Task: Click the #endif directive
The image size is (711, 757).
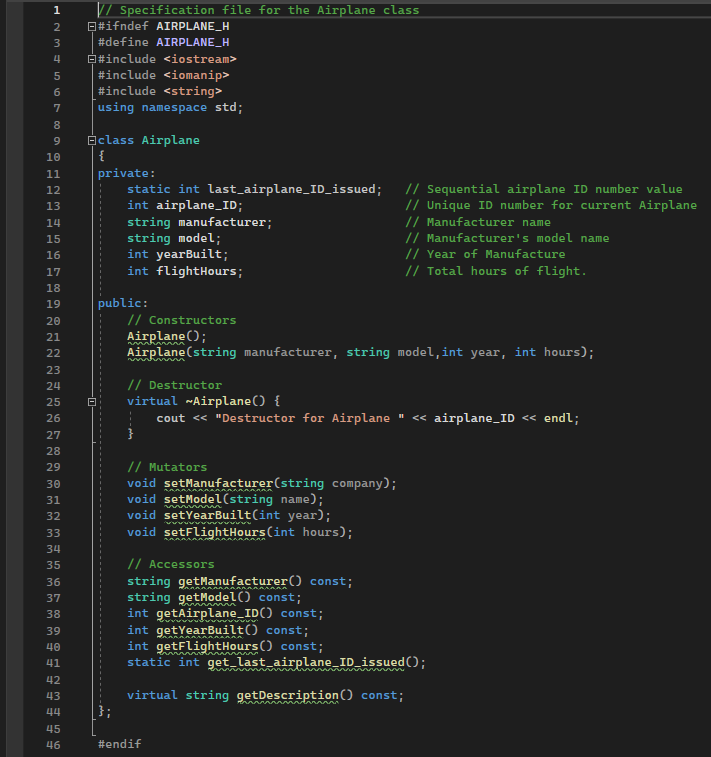Action: tap(120, 744)
